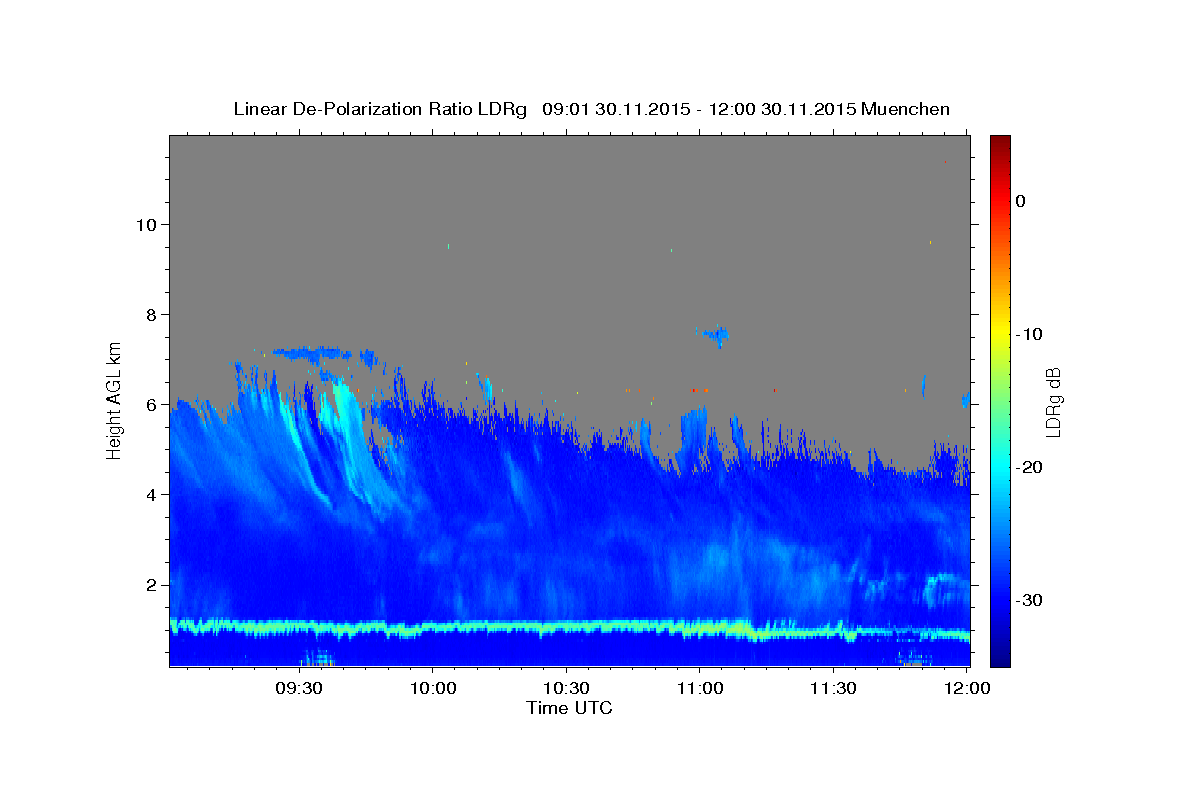The width and height of the screenshot is (1200, 800).
Task: Click the small isolated cloud echo near 7.5 km
Action: click(x=714, y=334)
